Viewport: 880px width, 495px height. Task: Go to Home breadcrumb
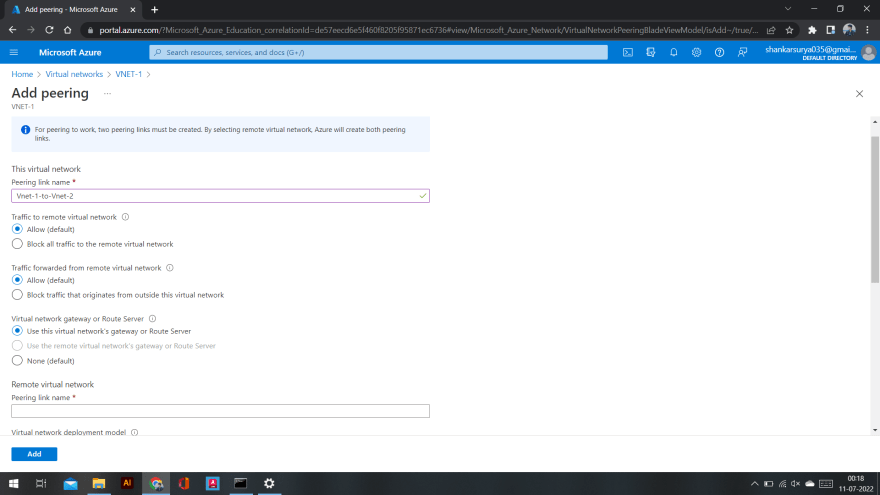[x=22, y=74]
